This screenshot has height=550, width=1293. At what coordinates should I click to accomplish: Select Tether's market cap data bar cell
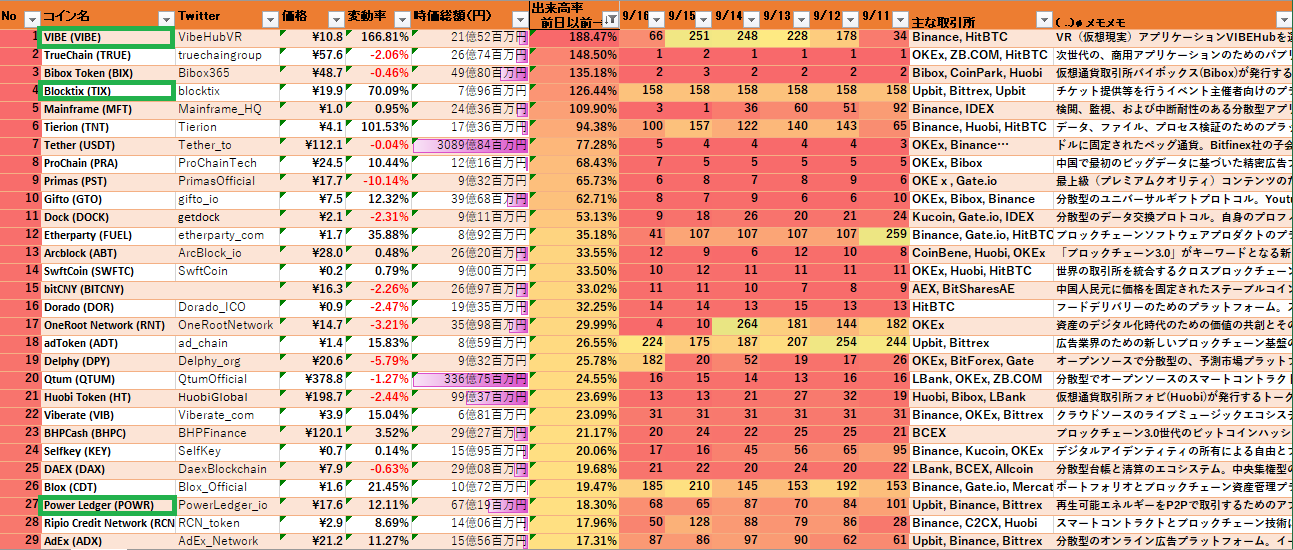click(x=470, y=145)
